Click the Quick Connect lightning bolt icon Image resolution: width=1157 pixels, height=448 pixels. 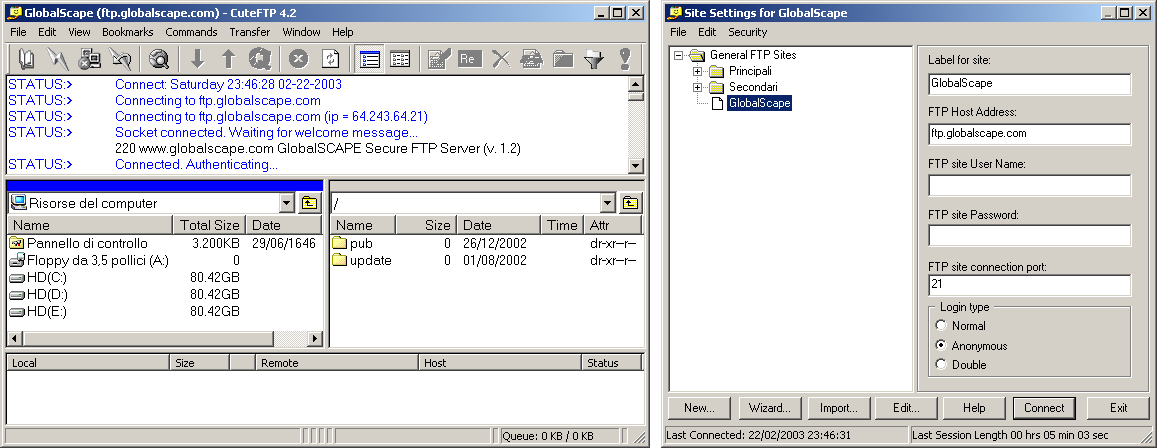coord(58,58)
